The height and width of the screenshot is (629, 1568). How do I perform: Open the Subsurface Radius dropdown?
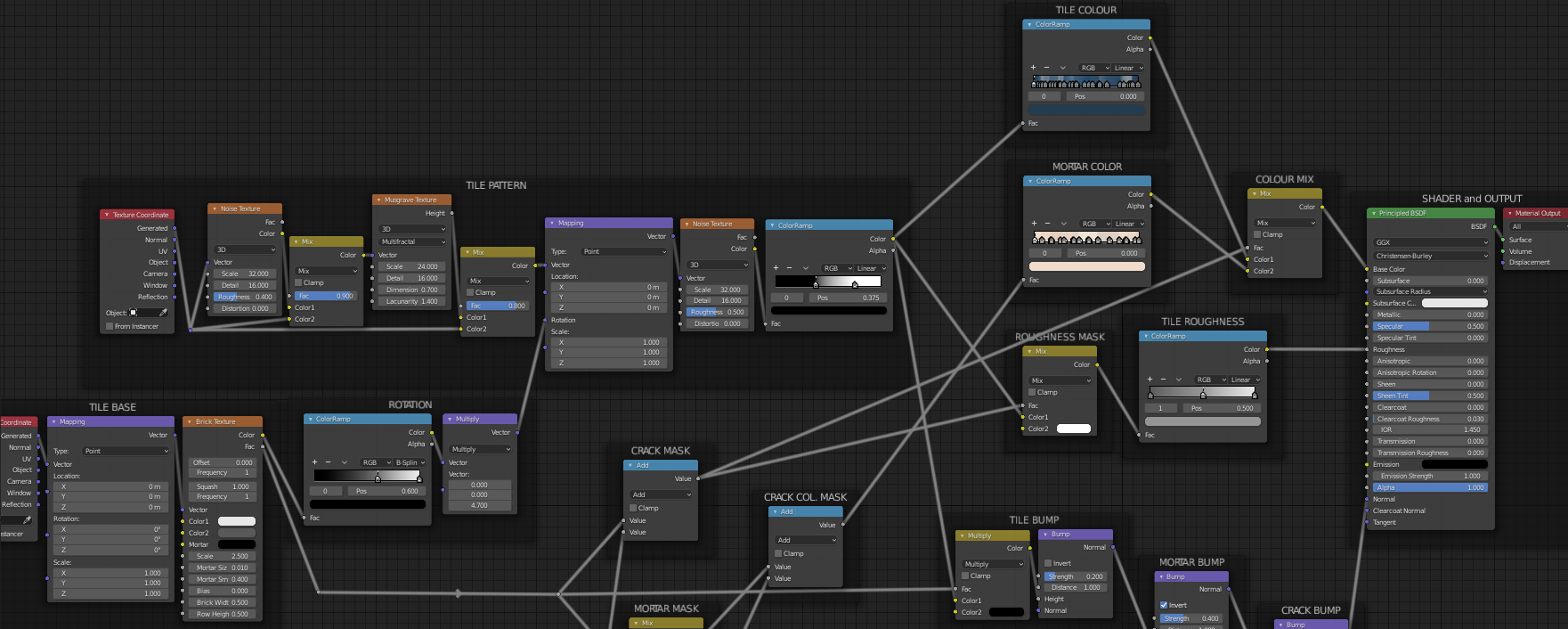pyautogui.click(x=1430, y=291)
